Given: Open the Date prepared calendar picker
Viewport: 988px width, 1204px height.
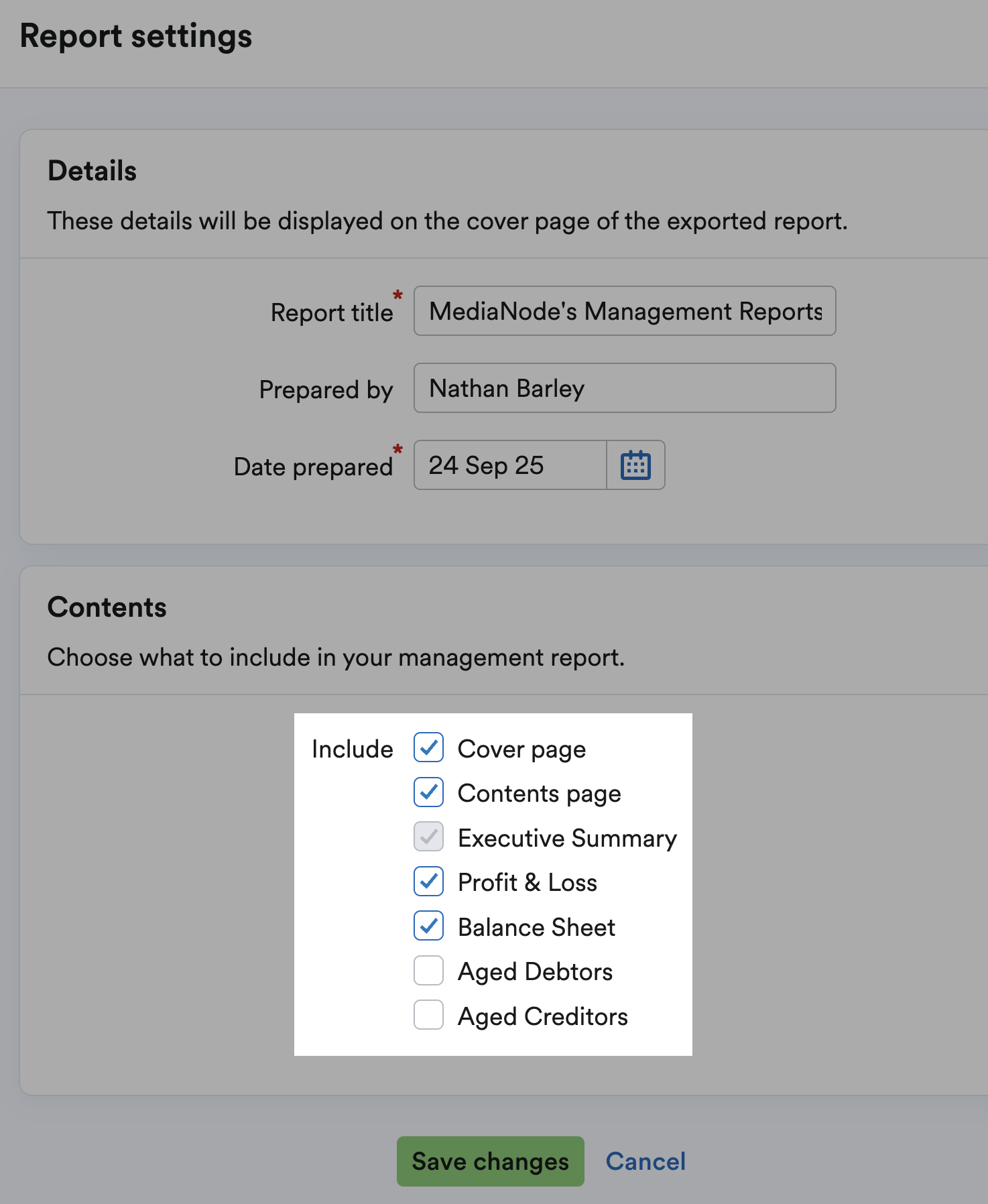Looking at the screenshot, I should click(x=635, y=465).
